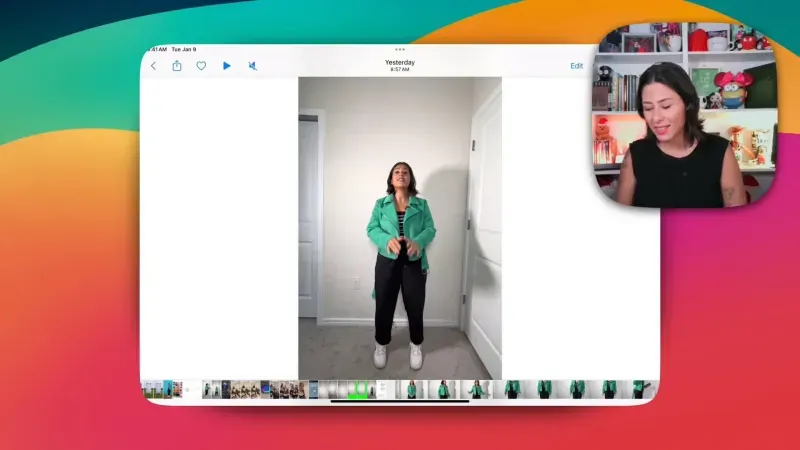Click the white area right of the video
Image resolution: width=800 pixels, height=450 pixels.
coord(580,228)
